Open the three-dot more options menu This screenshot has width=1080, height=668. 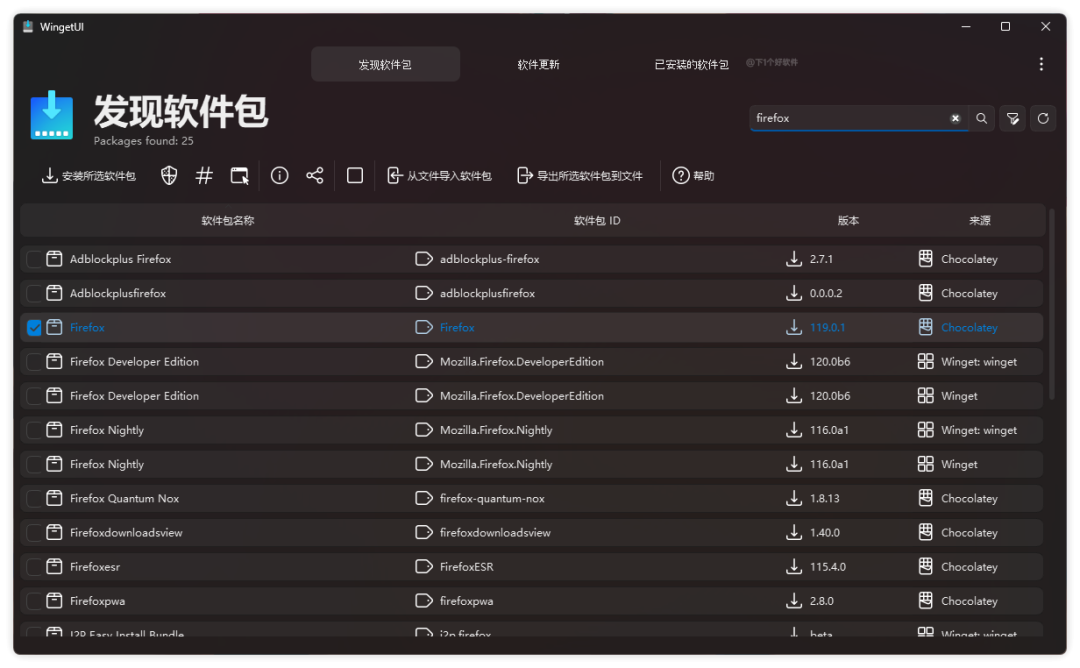pyautogui.click(x=1041, y=64)
